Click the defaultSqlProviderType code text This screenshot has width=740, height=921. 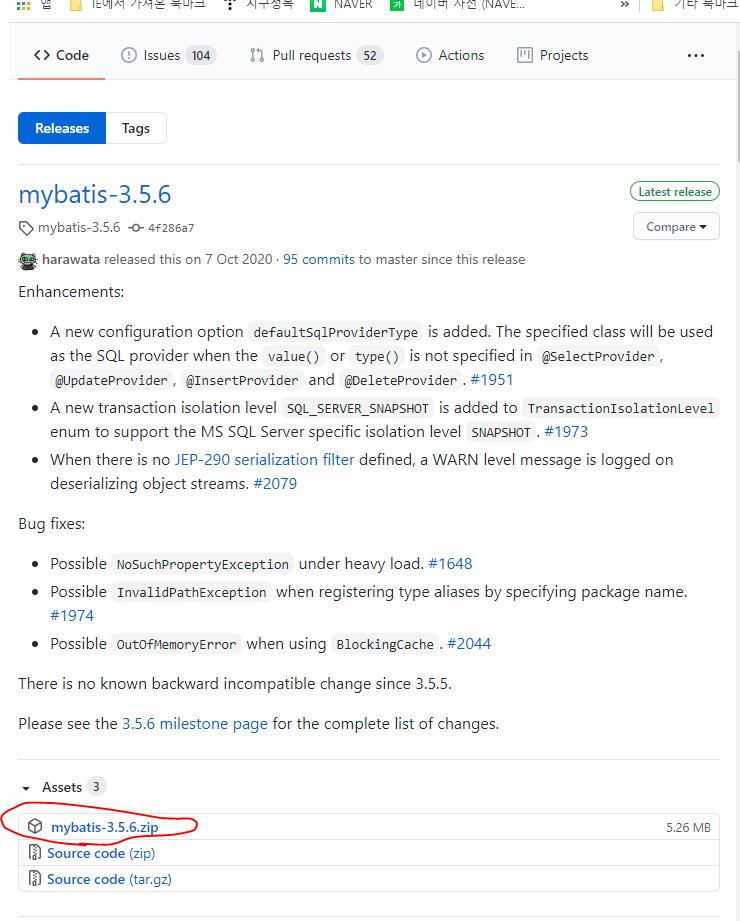pyautogui.click(x=335, y=332)
